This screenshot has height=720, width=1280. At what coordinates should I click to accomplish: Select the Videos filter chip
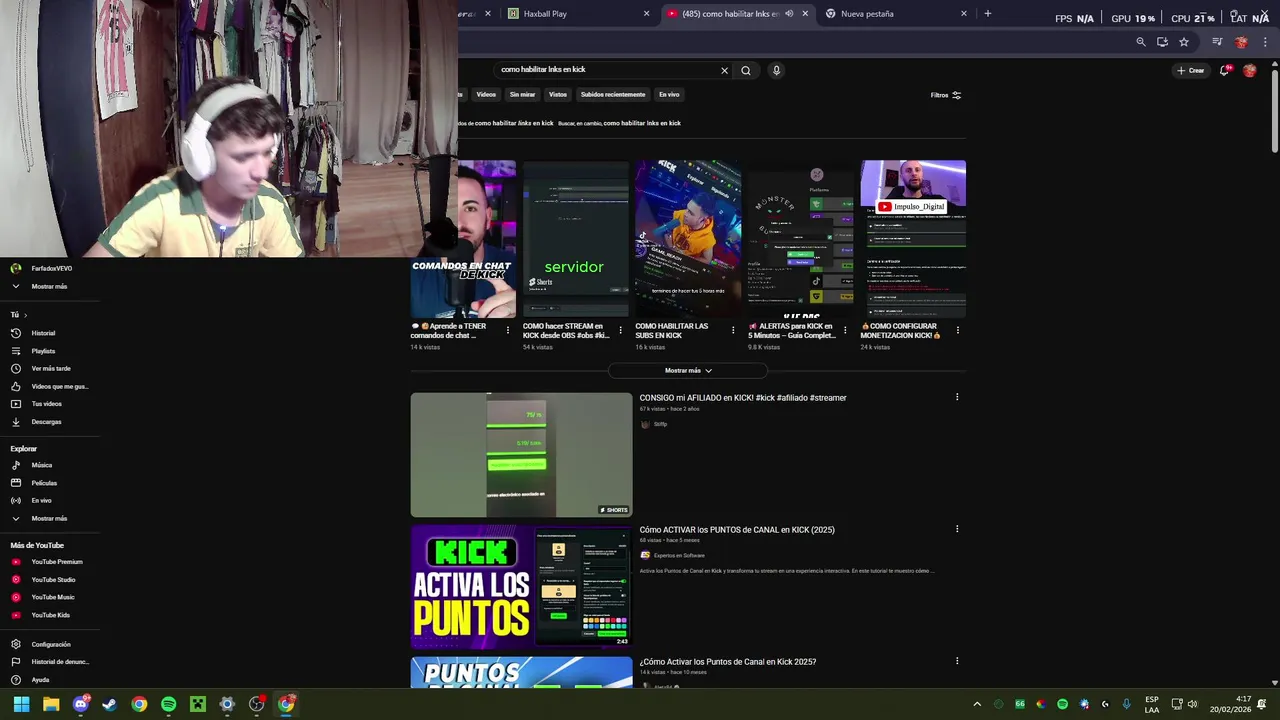pos(486,95)
